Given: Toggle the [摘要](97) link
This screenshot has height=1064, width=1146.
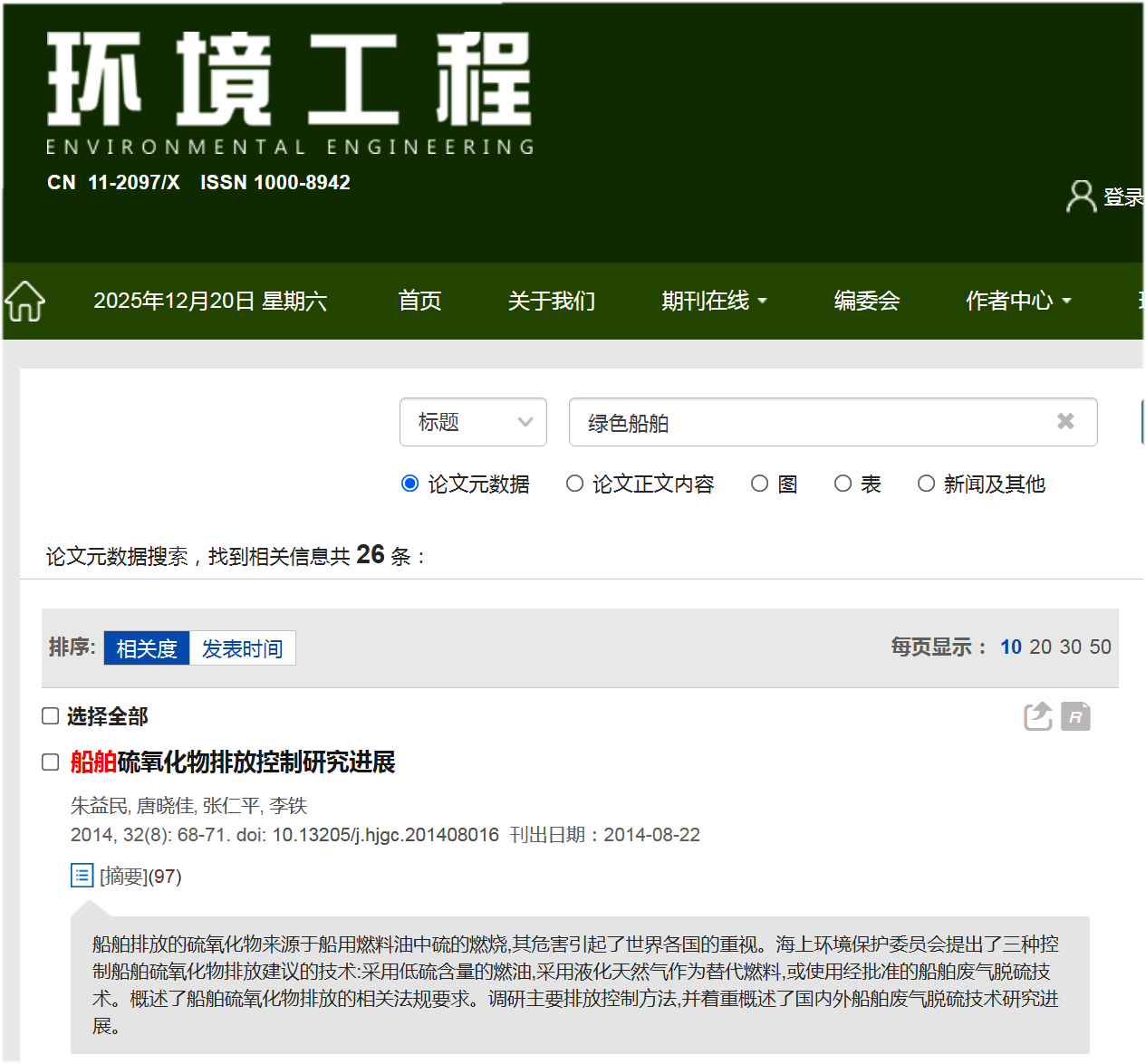Looking at the screenshot, I should click(x=140, y=877).
